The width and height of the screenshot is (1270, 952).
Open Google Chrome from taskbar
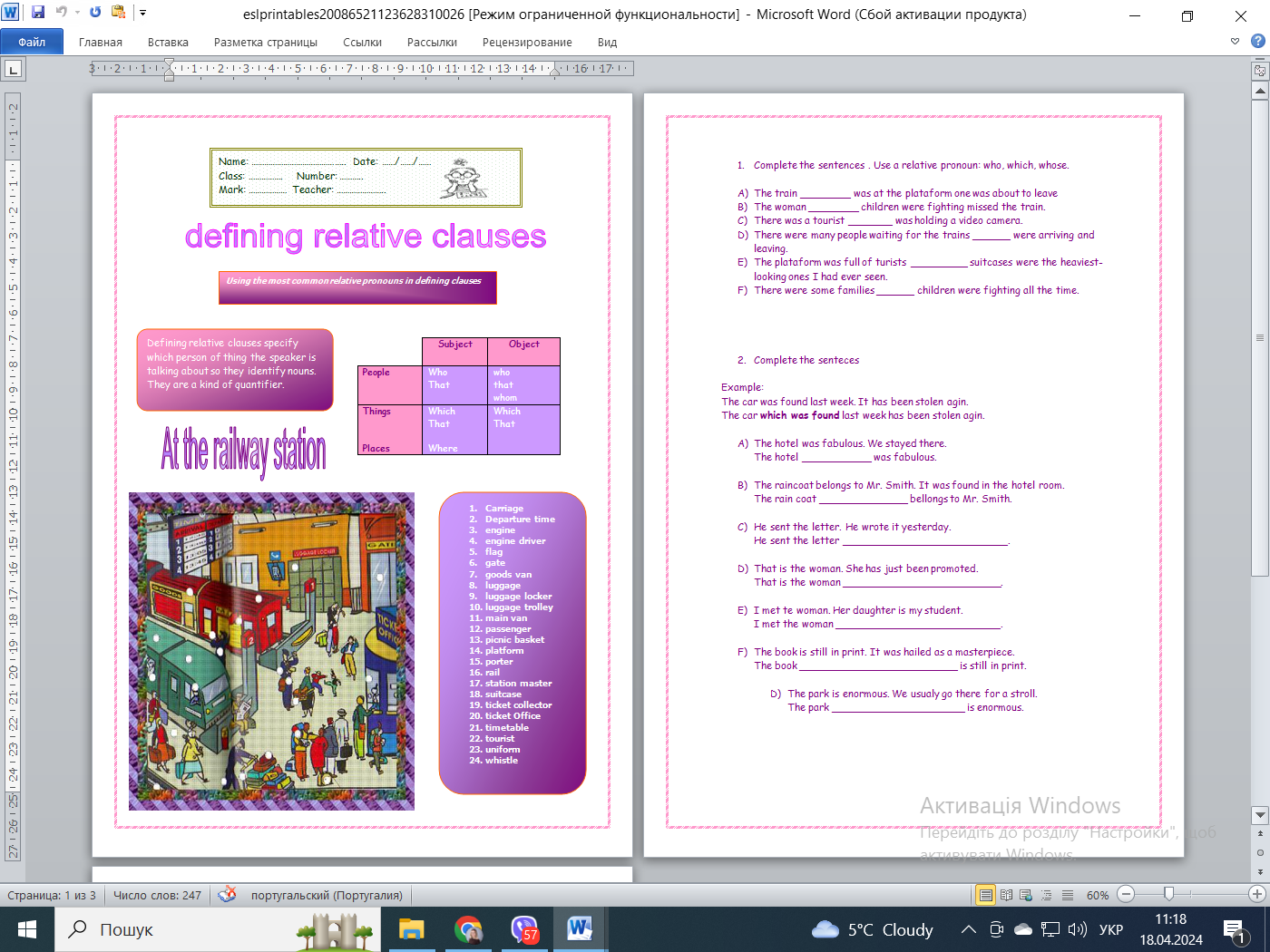[468, 929]
